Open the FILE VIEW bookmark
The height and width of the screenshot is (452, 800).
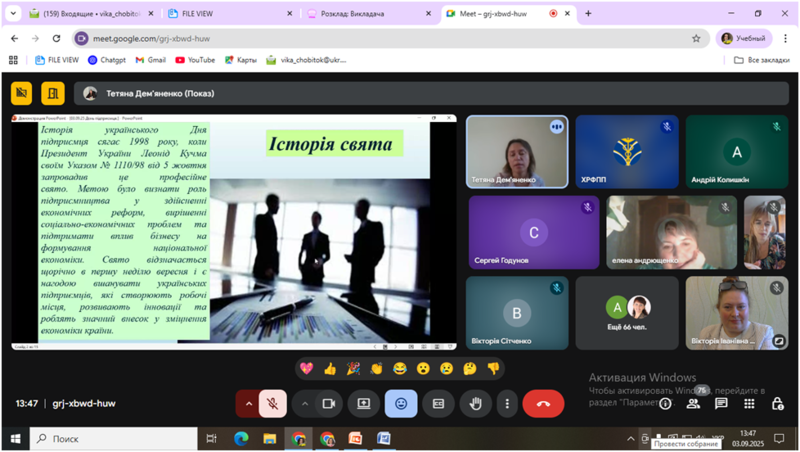[57, 60]
